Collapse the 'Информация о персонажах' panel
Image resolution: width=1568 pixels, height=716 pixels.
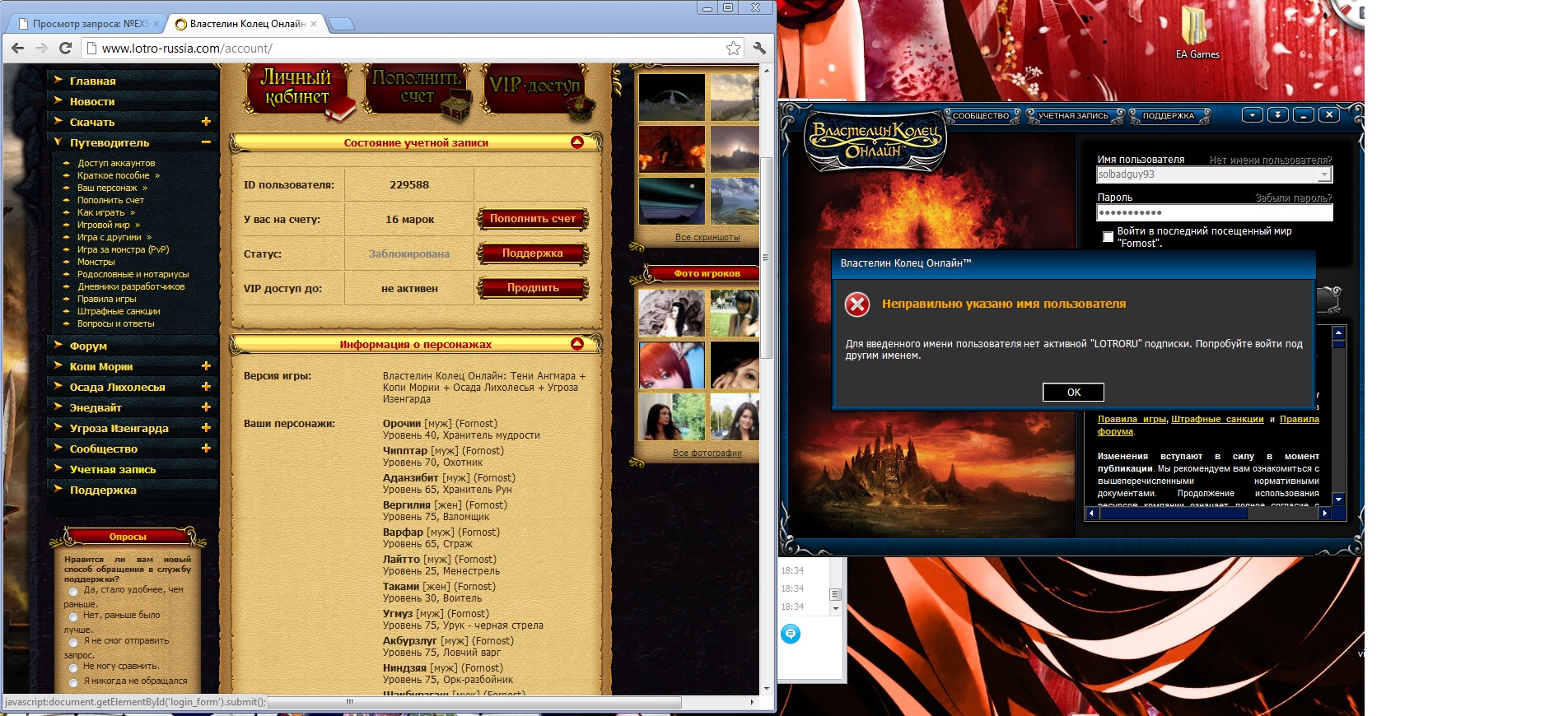coord(577,344)
